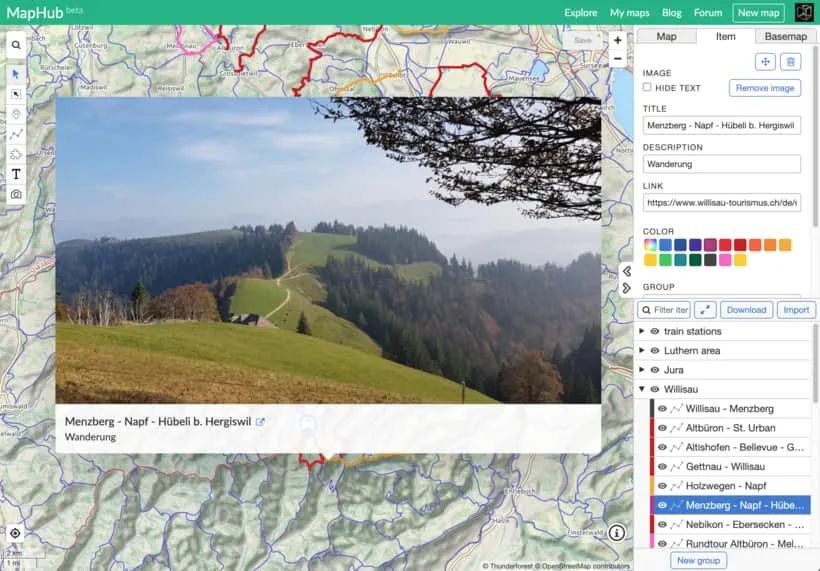Switch to the Basemap tab
The width and height of the screenshot is (820, 571).
(x=785, y=37)
